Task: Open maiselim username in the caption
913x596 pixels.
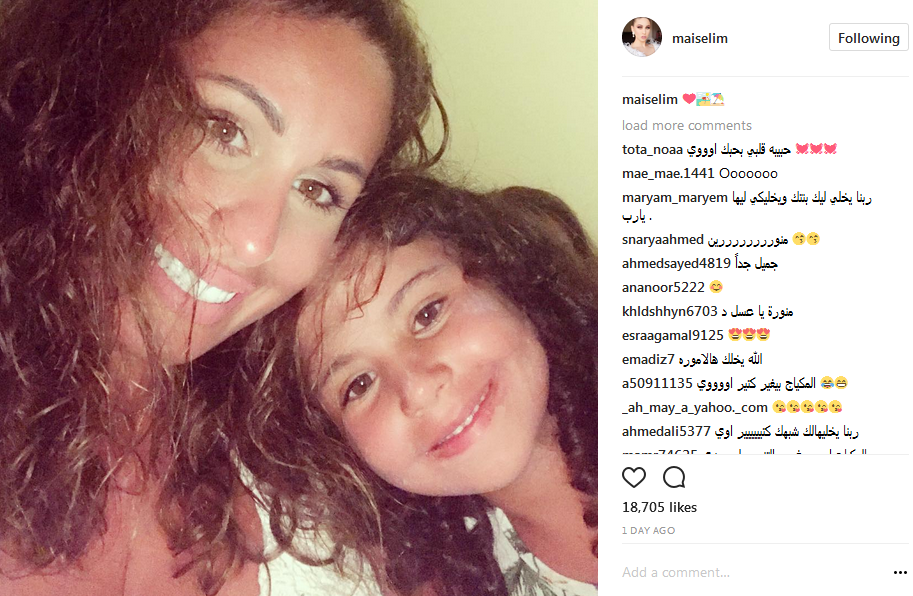Action: (x=650, y=100)
